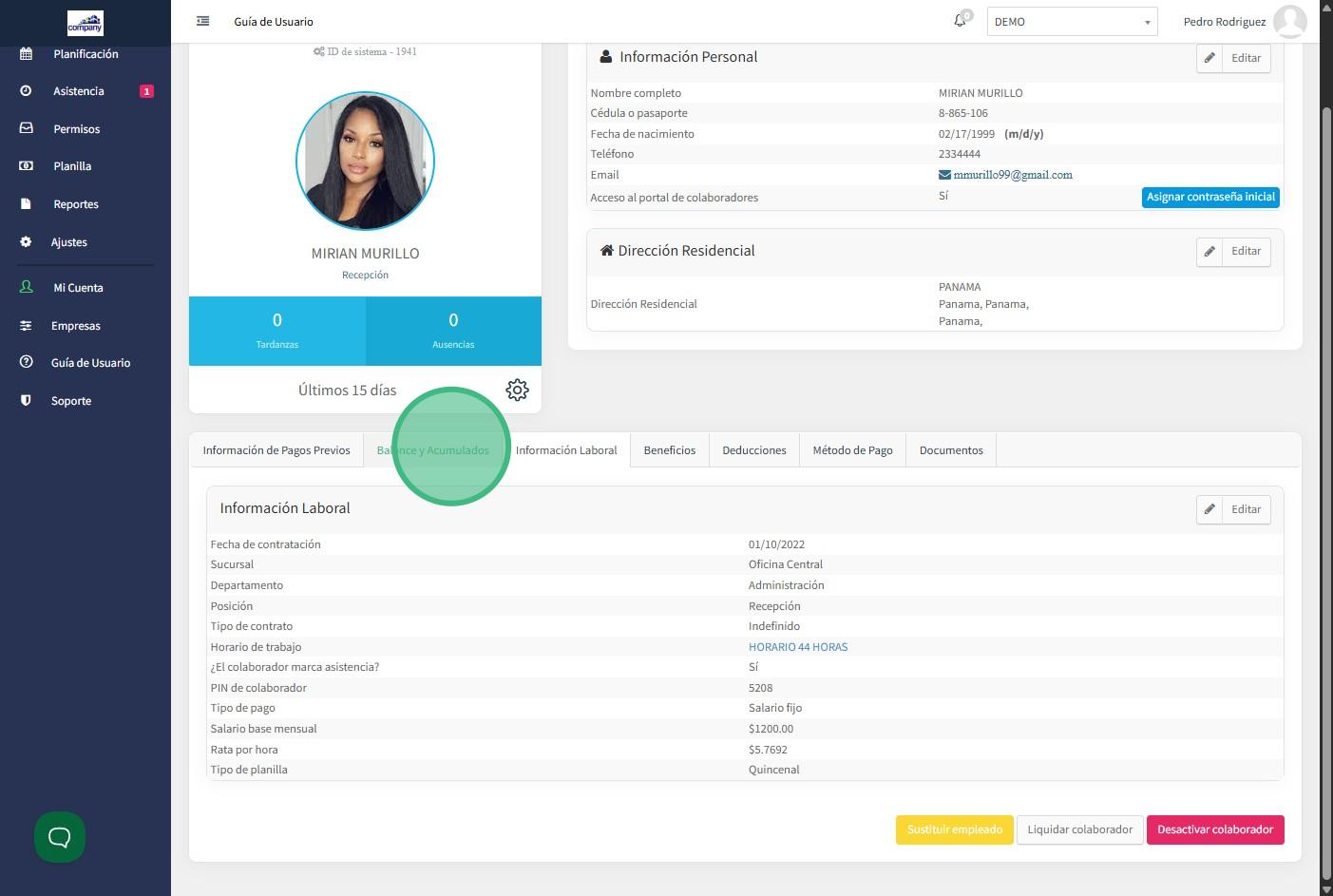Viewport: 1333px width, 896px height.
Task: Switch to the Beneficios tab
Action: (x=669, y=450)
